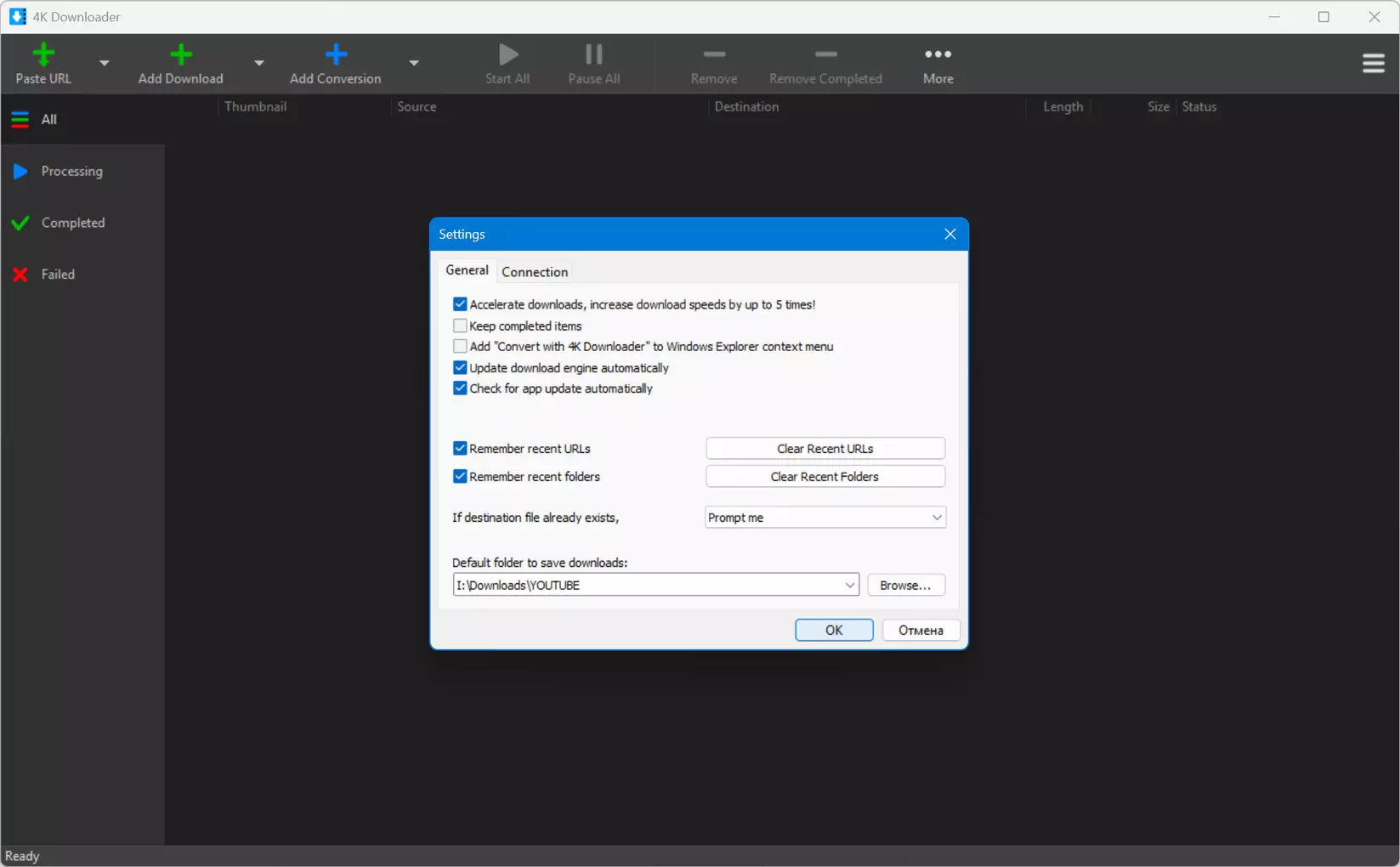Click the Length column header
Screen dimensions: 1400x867
click(1063, 107)
